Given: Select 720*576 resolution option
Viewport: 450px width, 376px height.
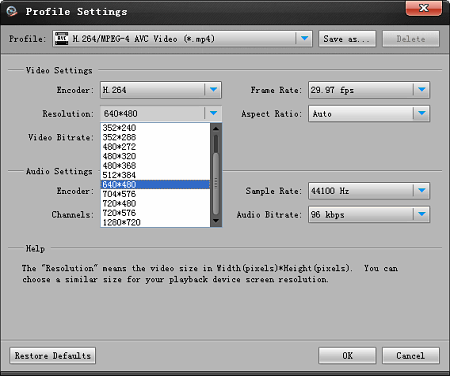Looking at the screenshot, I should tap(155, 213).
